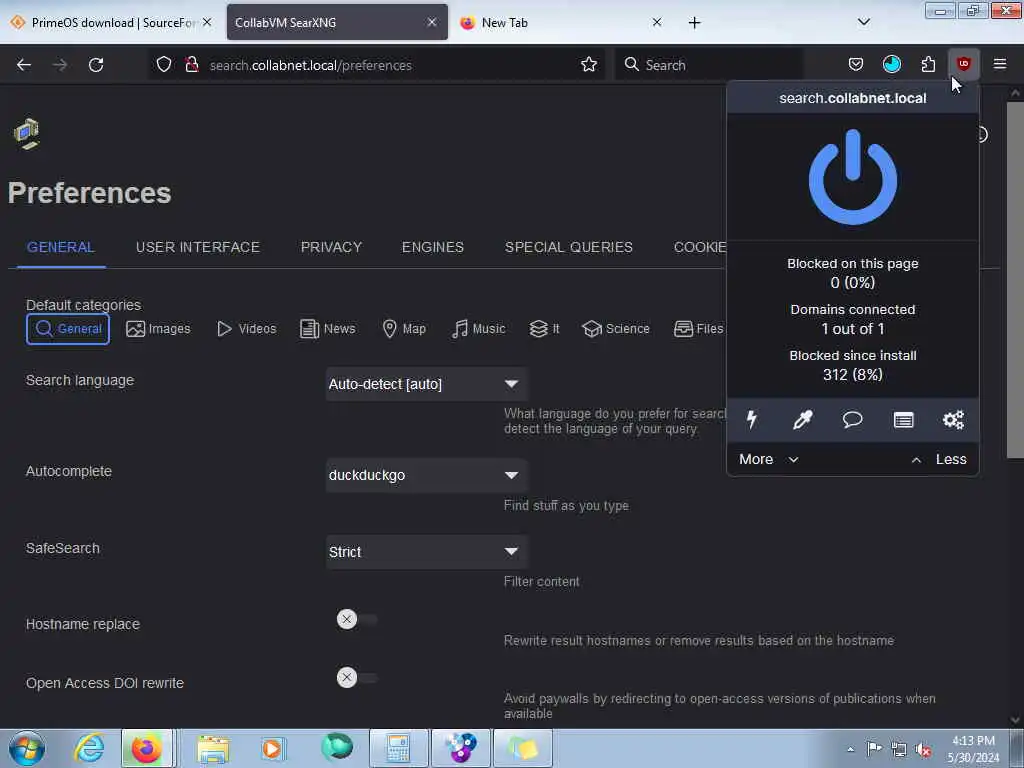Image resolution: width=1024 pixels, height=768 pixels.
Task: Click the uBlock Origin power button
Action: tap(852, 177)
